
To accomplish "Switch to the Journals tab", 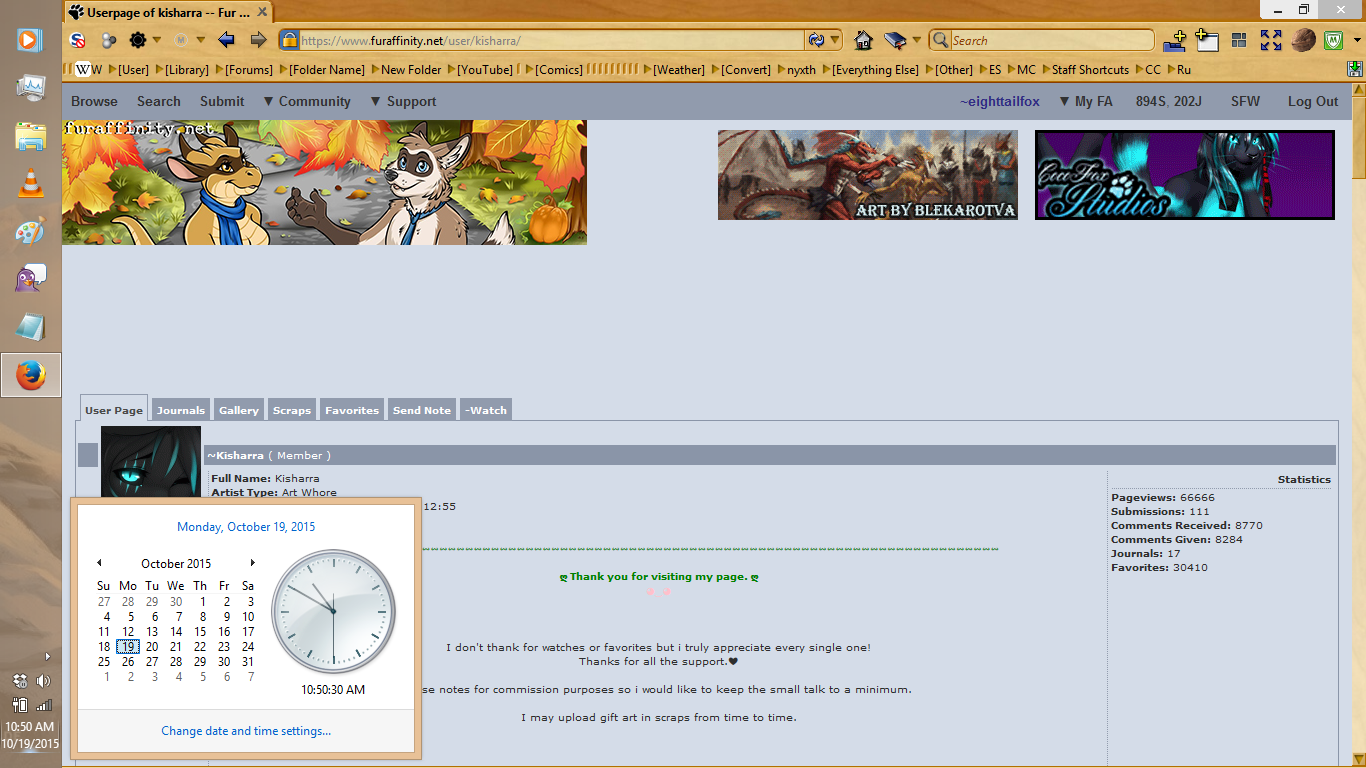I will pos(181,410).
